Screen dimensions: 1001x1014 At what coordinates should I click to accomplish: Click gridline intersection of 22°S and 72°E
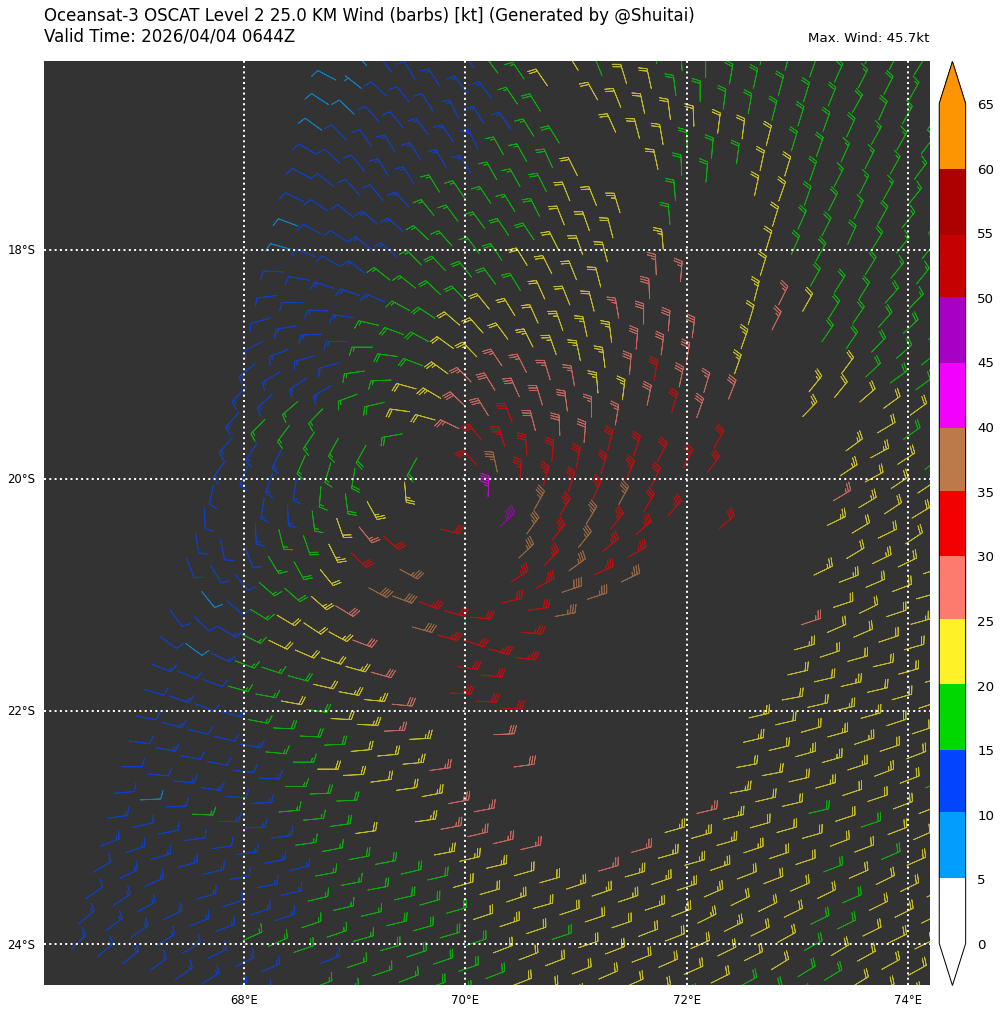[x=687, y=711]
